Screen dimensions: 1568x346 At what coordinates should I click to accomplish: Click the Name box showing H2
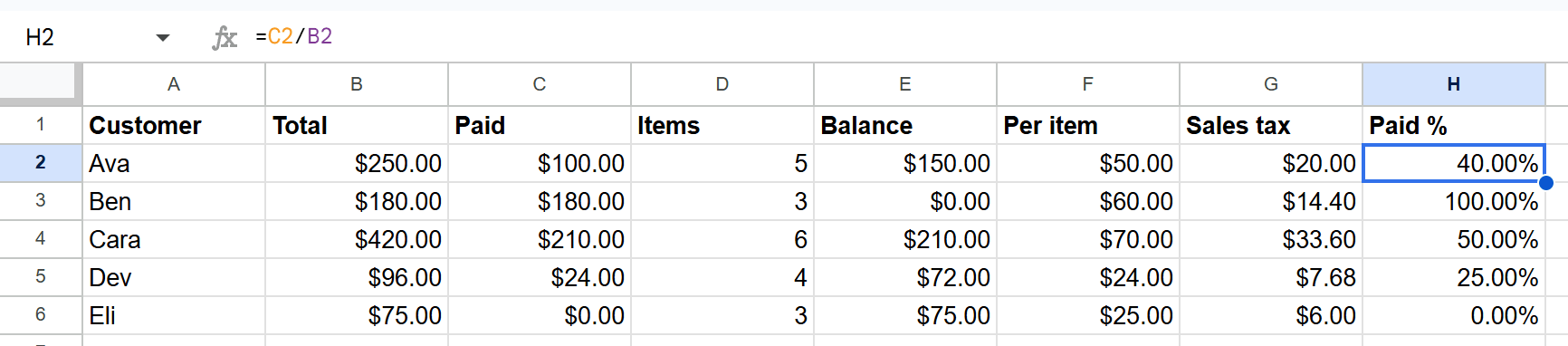click(40, 37)
